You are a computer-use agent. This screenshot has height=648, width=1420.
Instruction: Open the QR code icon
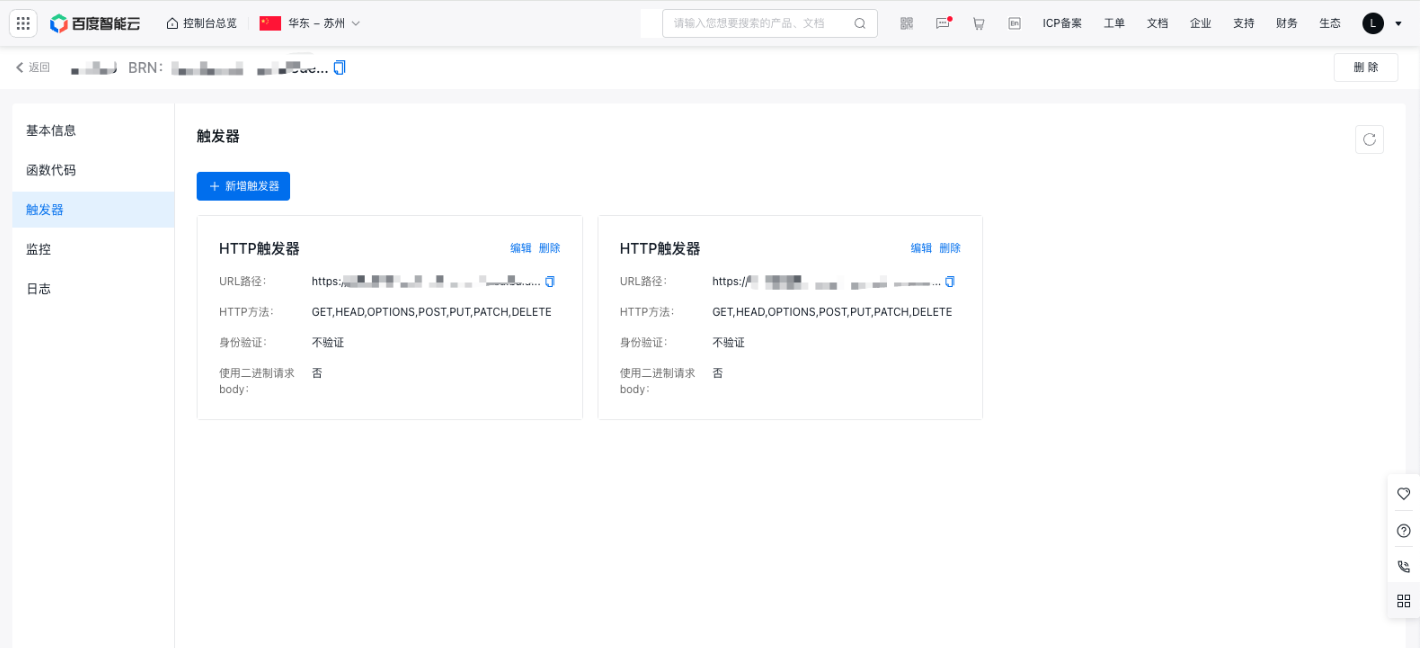tap(907, 23)
